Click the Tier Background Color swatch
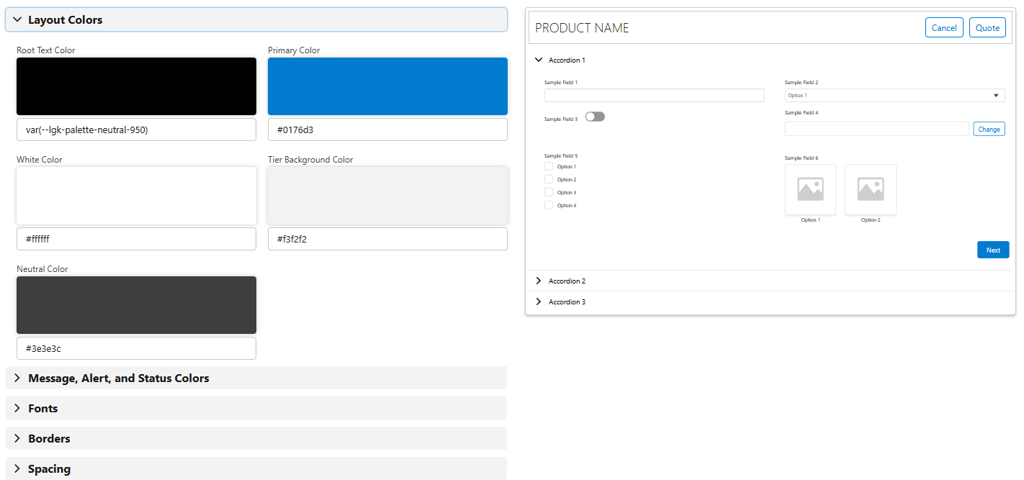 (388, 195)
